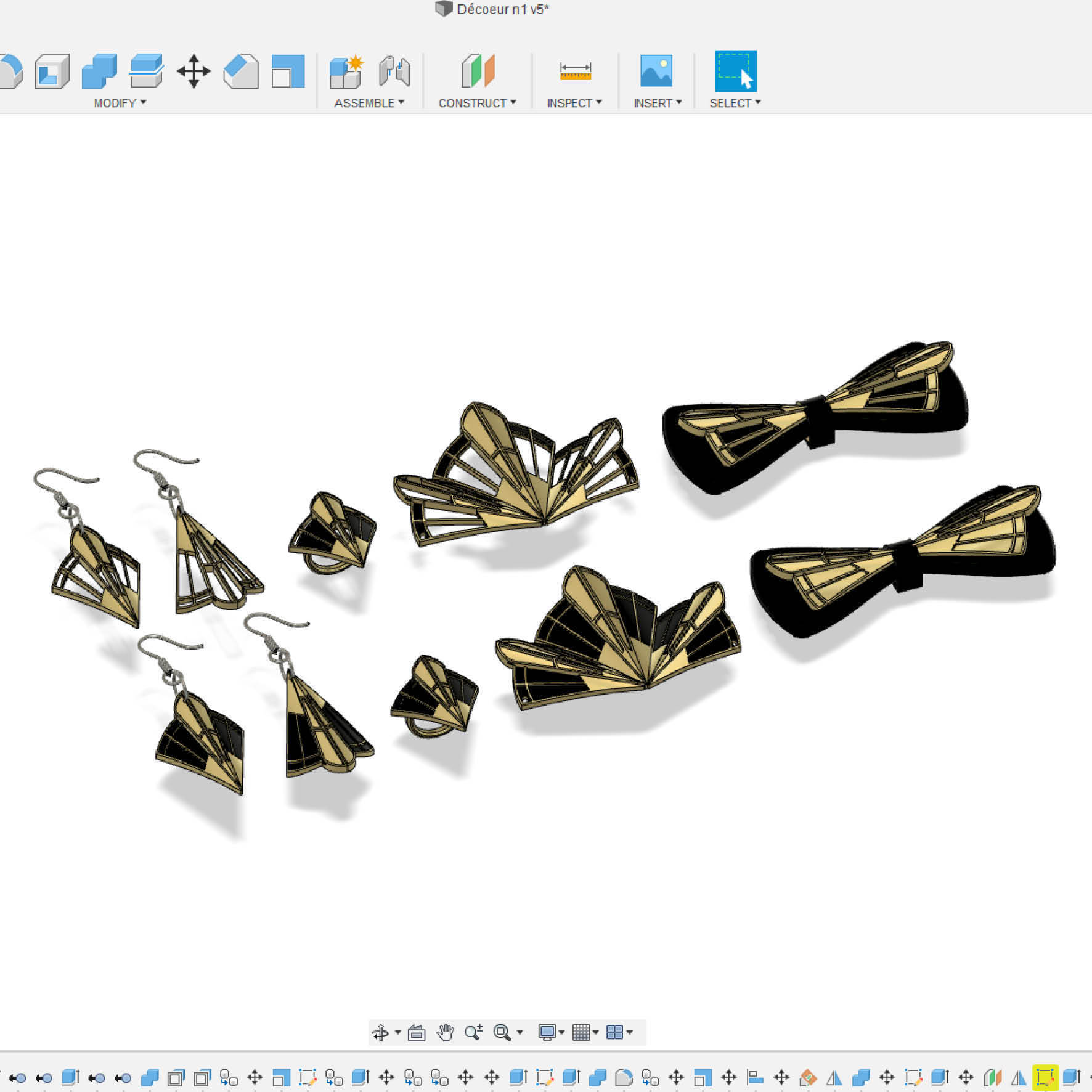Open the Joint tool icon
This screenshot has height=1092, width=1092.
coord(394,71)
